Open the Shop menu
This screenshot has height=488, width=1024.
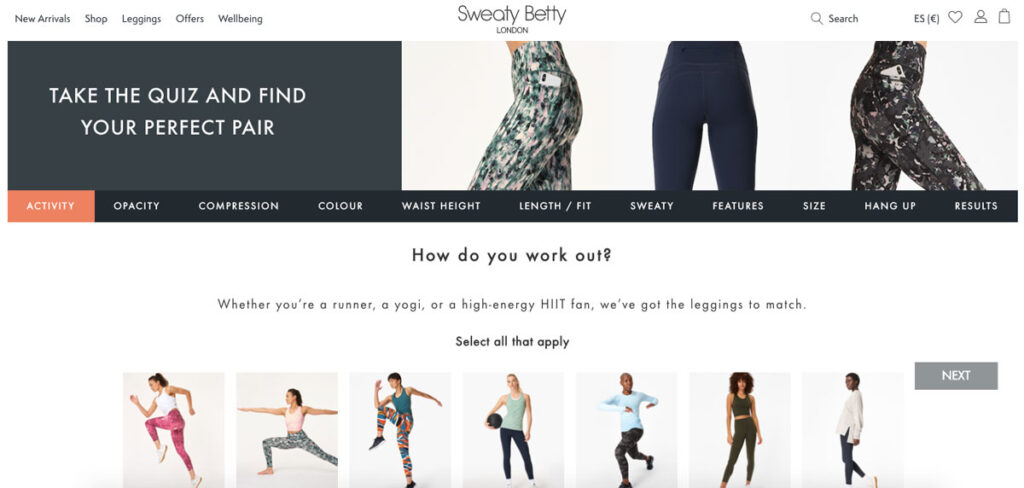pyautogui.click(x=96, y=18)
